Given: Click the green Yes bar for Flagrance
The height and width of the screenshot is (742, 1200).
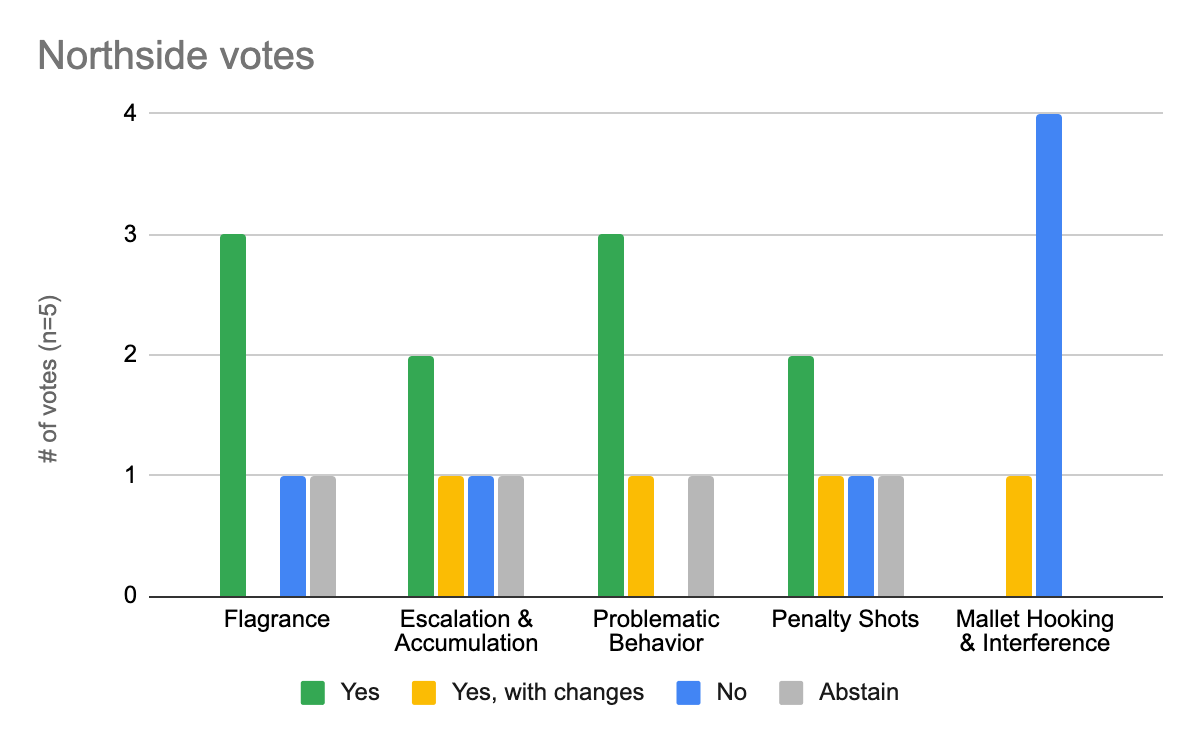Looking at the screenshot, I should (233, 415).
